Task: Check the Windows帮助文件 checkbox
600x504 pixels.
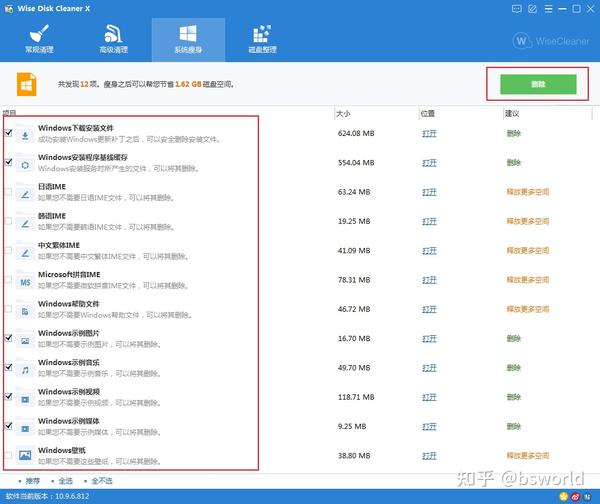Action: (8, 309)
